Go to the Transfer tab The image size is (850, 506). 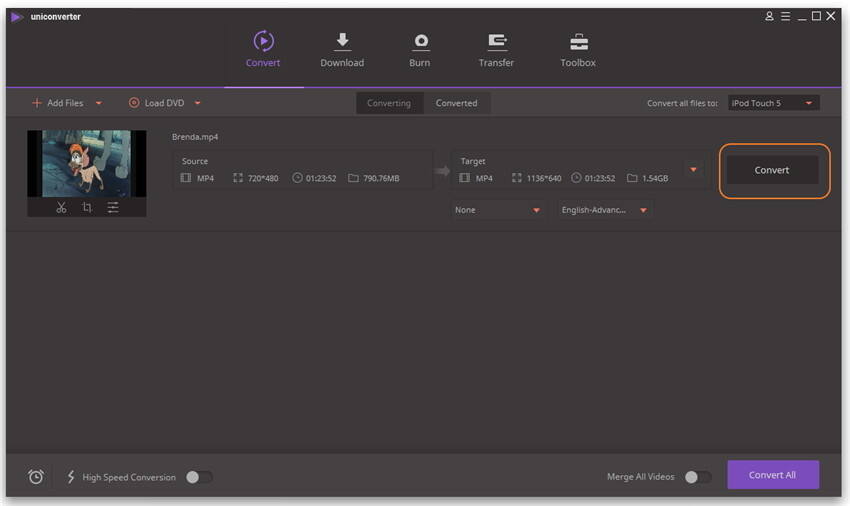click(496, 49)
